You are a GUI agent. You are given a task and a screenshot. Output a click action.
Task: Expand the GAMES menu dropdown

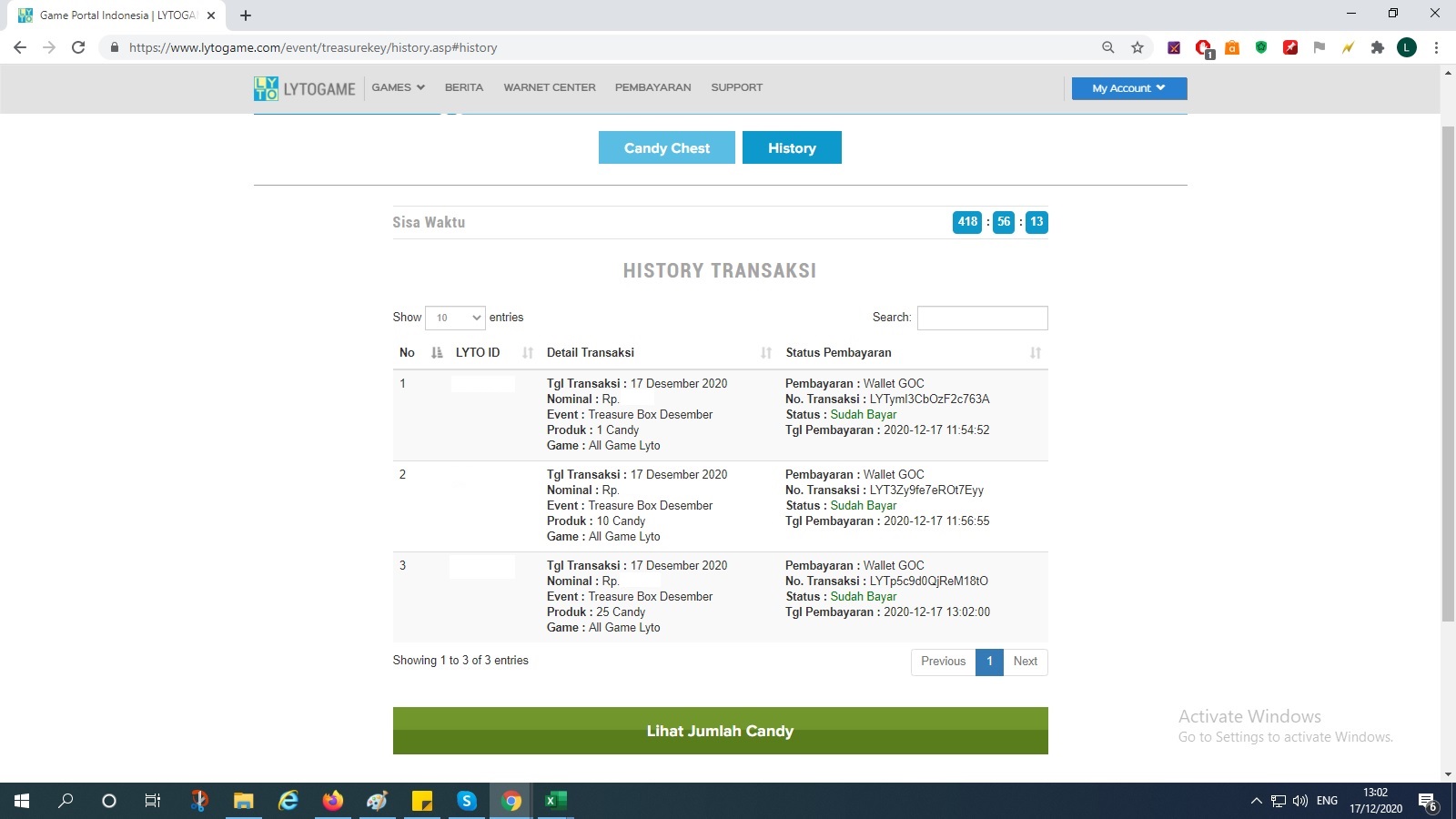click(x=399, y=87)
